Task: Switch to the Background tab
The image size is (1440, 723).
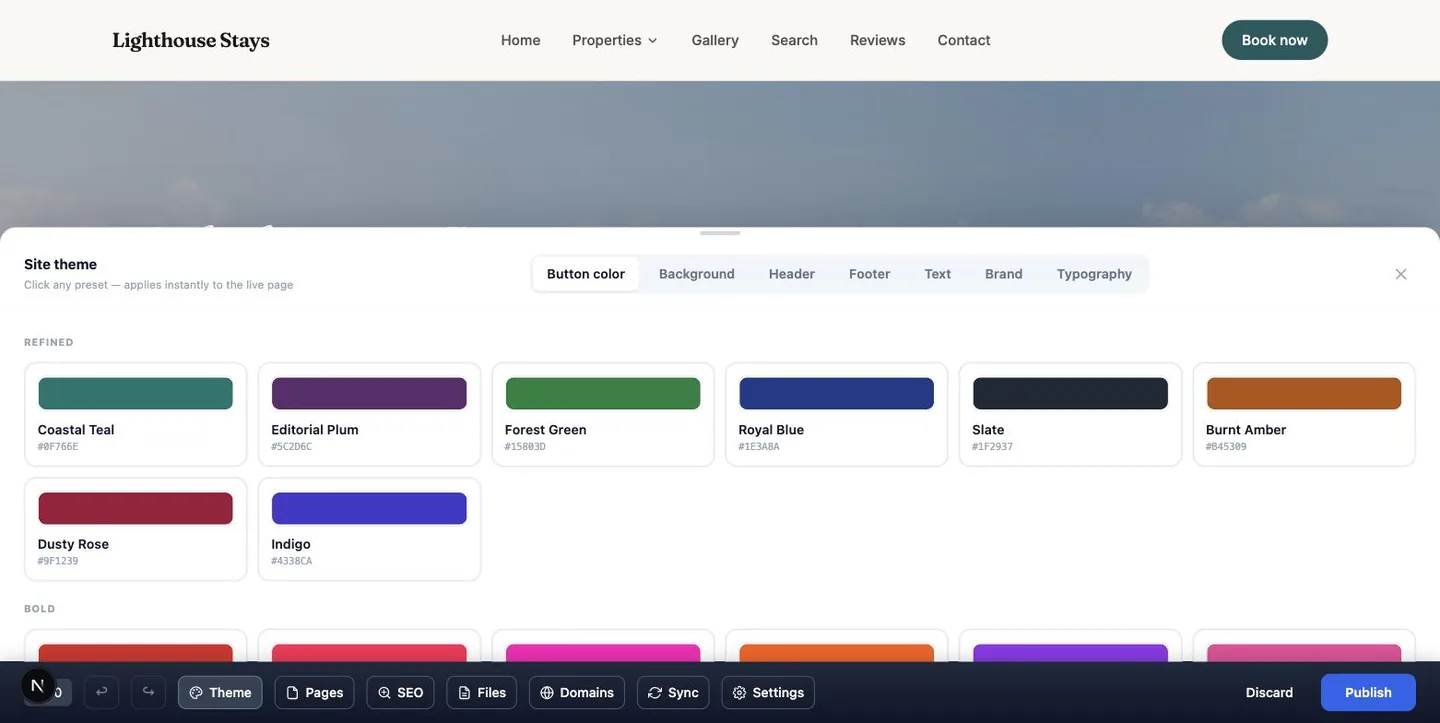Action: tap(697, 274)
